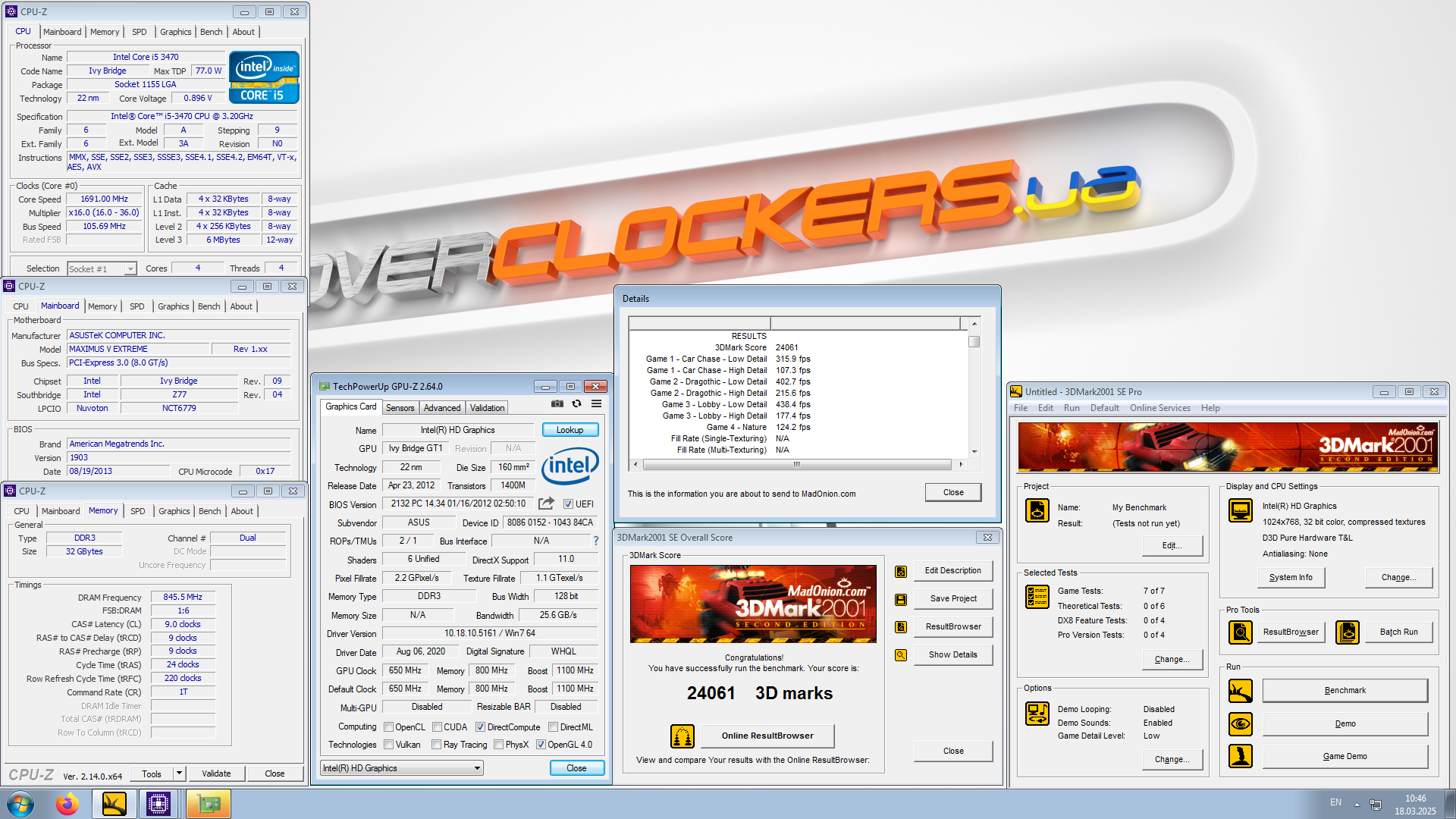Click Details list scroll up arrow
This screenshot has width=1456, height=819.
974,324
